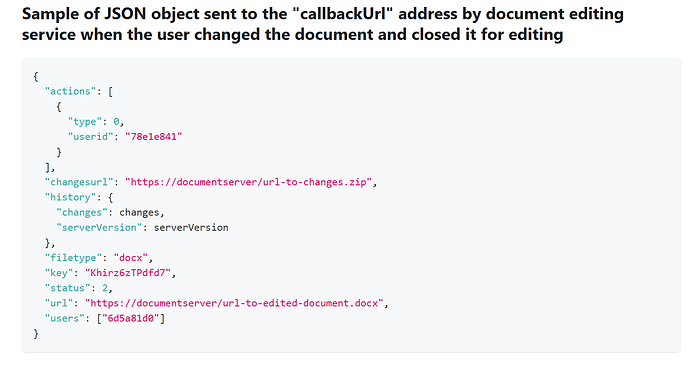The image size is (690, 371).
Task: Select the "docx" filetype value
Action: pyautogui.click(x=131, y=258)
